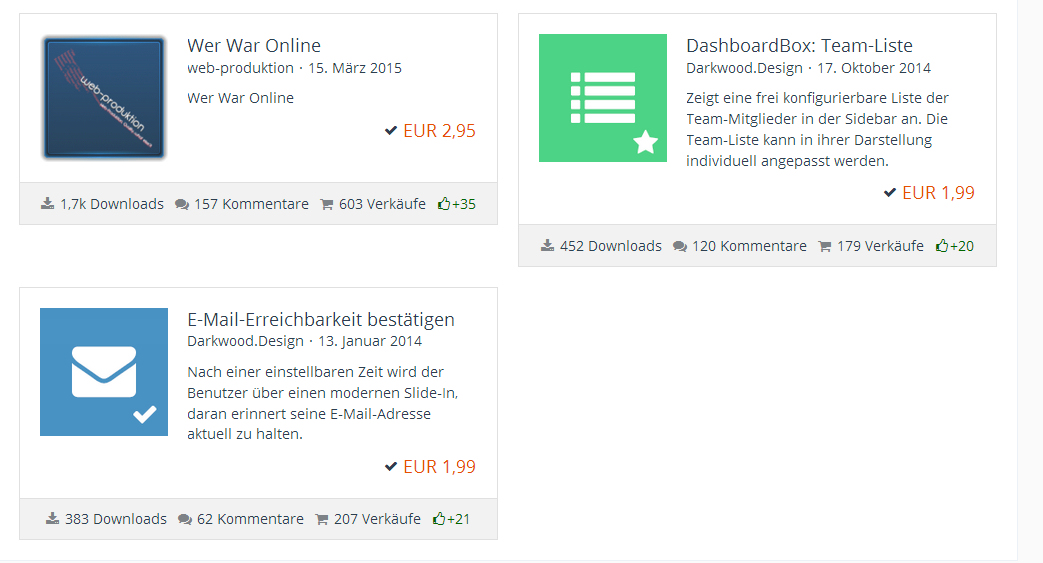Click the shopping cart icon beside 603 Verkäufe
The width and height of the screenshot is (1043, 563).
click(x=326, y=204)
